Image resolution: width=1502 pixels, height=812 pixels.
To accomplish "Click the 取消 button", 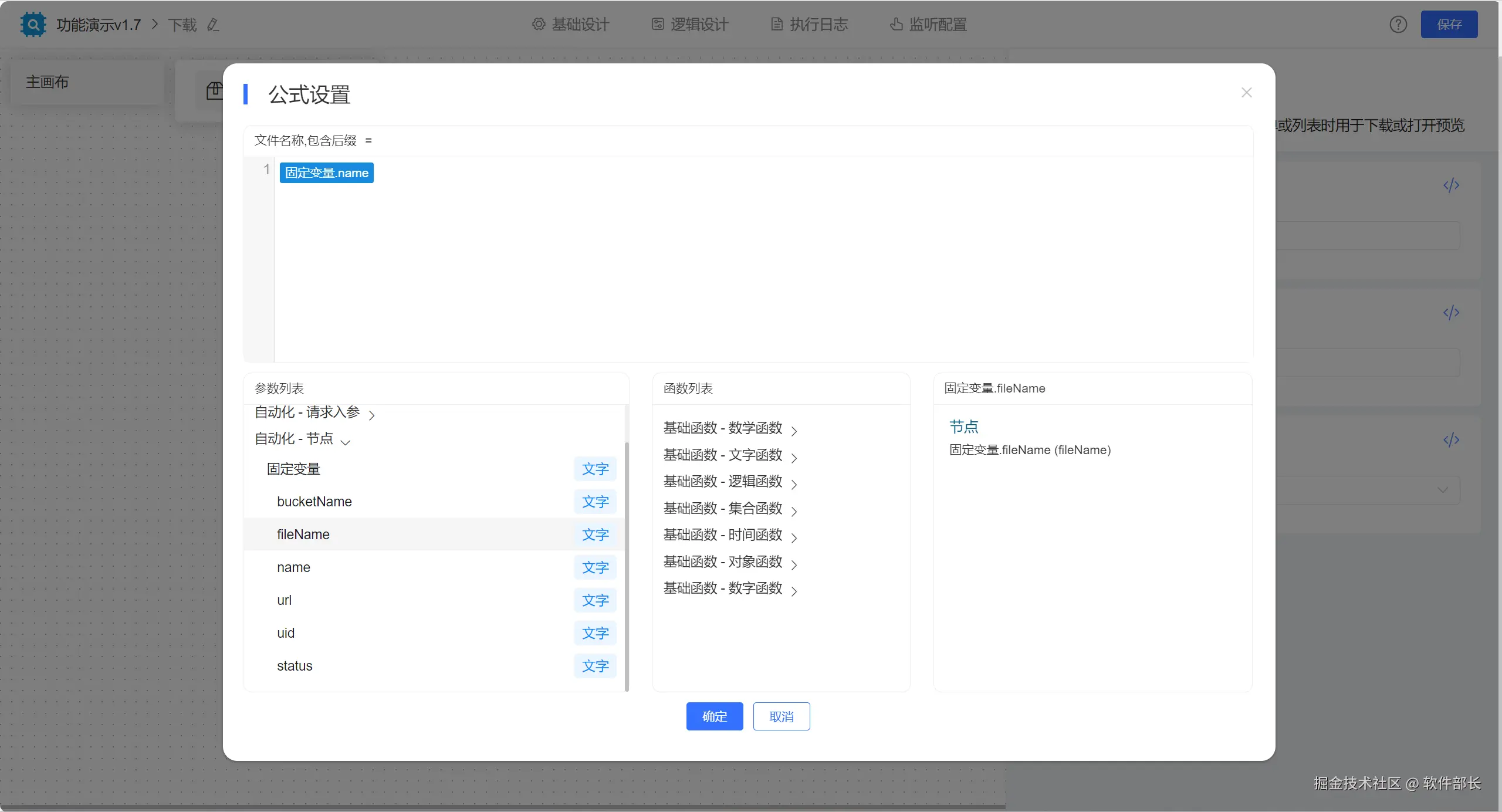I will (x=781, y=716).
